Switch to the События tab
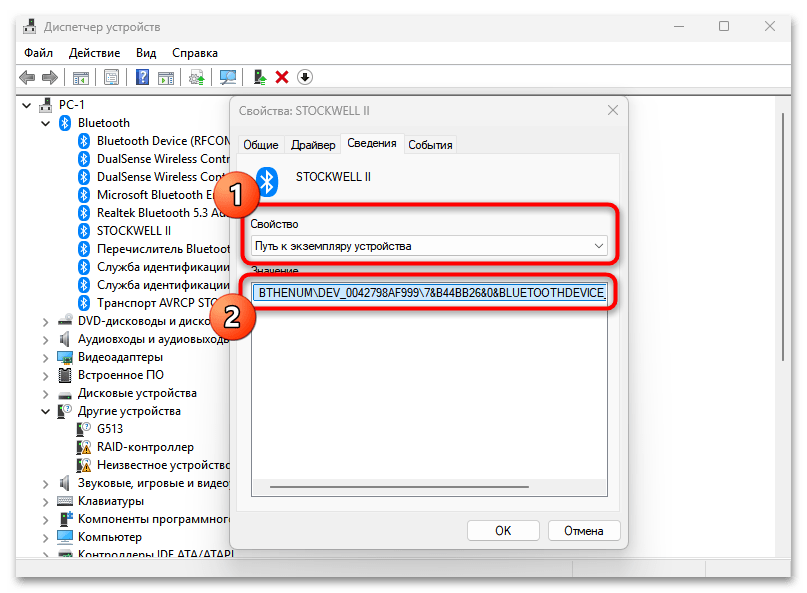The width and height of the screenshot is (807, 593). [x=430, y=145]
